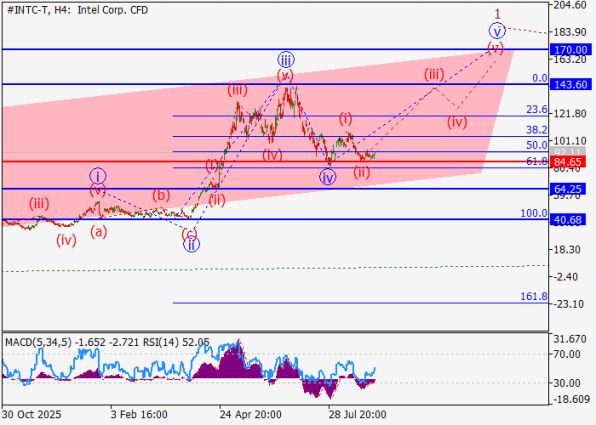Select the circled blue wave ii label
596x425 pixels.
(x=191, y=245)
